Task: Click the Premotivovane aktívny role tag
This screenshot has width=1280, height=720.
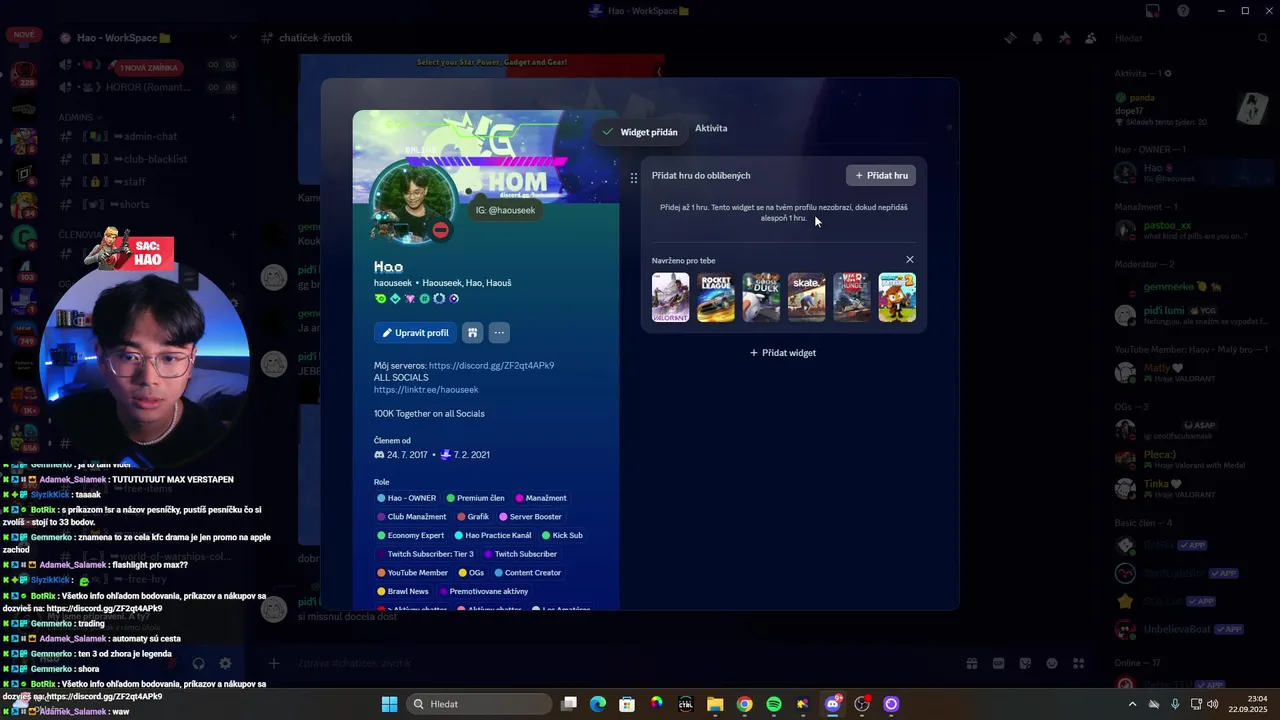Action: pyautogui.click(x=483, y=592)
